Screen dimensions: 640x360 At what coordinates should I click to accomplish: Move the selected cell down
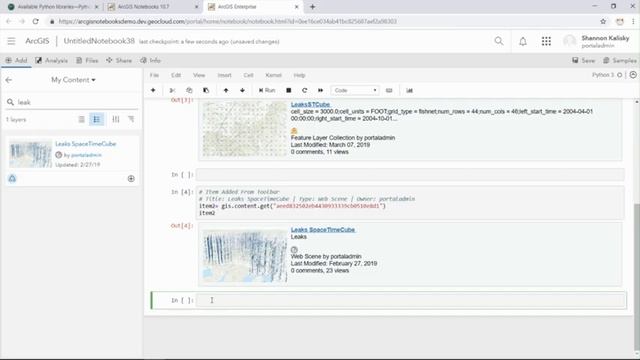[x=242, y=90]
